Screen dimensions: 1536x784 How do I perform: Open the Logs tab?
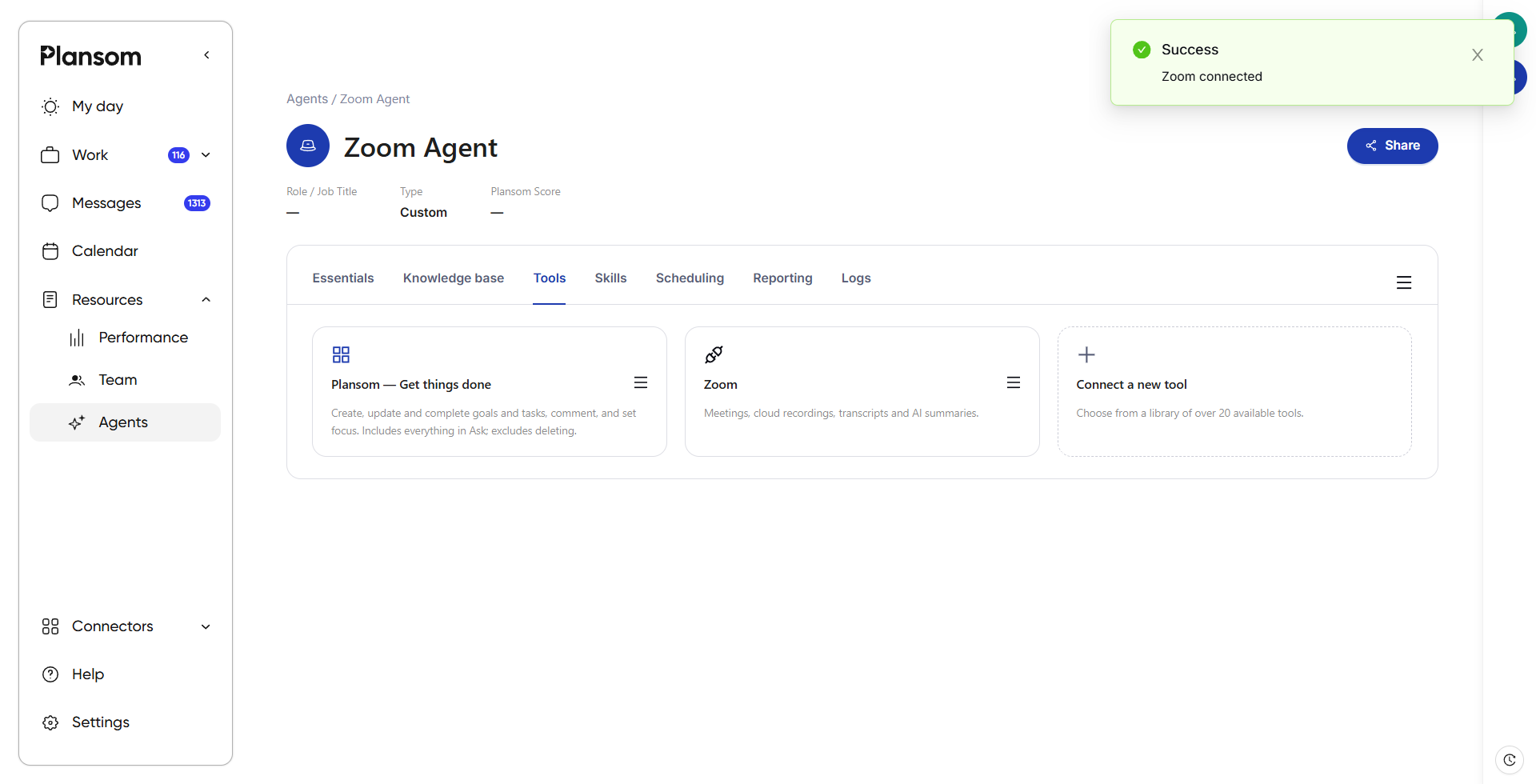pos(856,278)
